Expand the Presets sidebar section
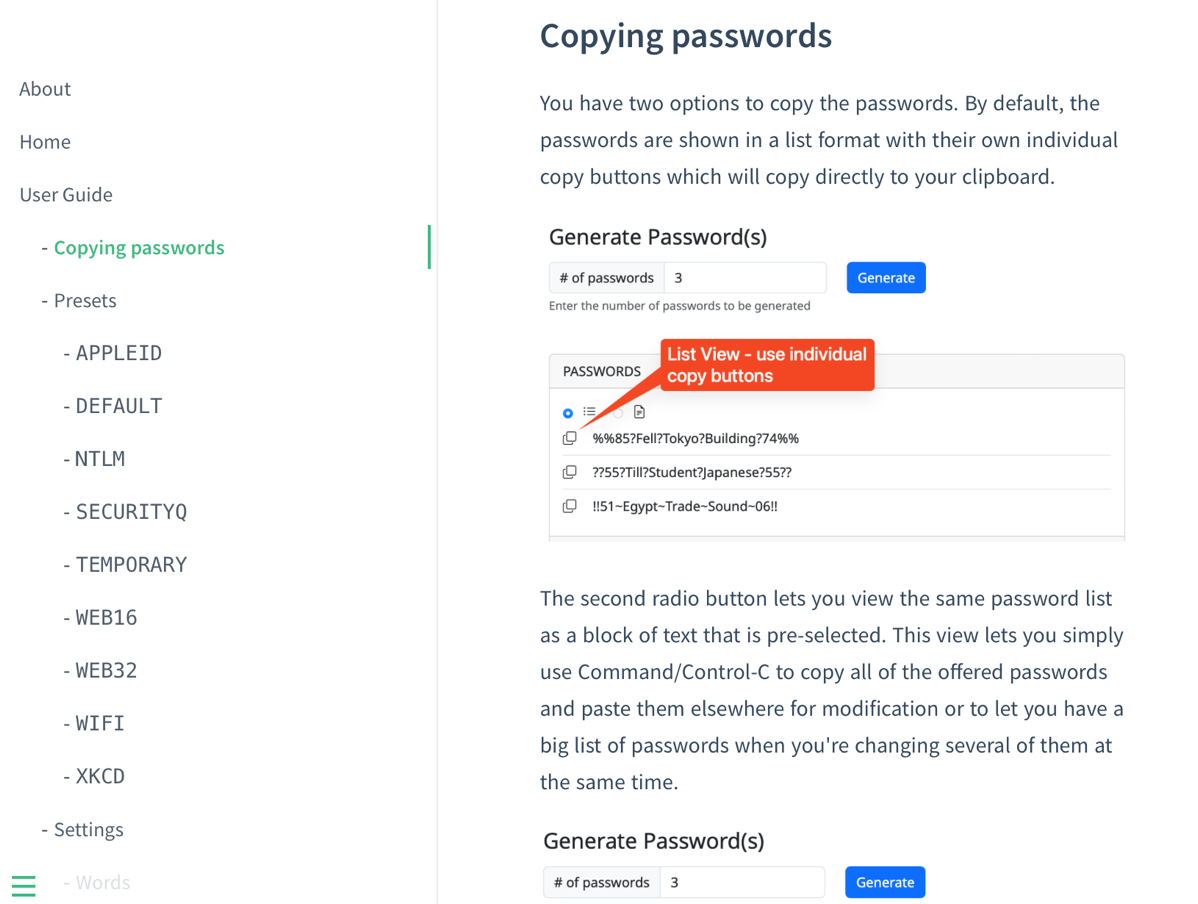Viewport: 1198px width, 904px height. (x=85, y=301)
